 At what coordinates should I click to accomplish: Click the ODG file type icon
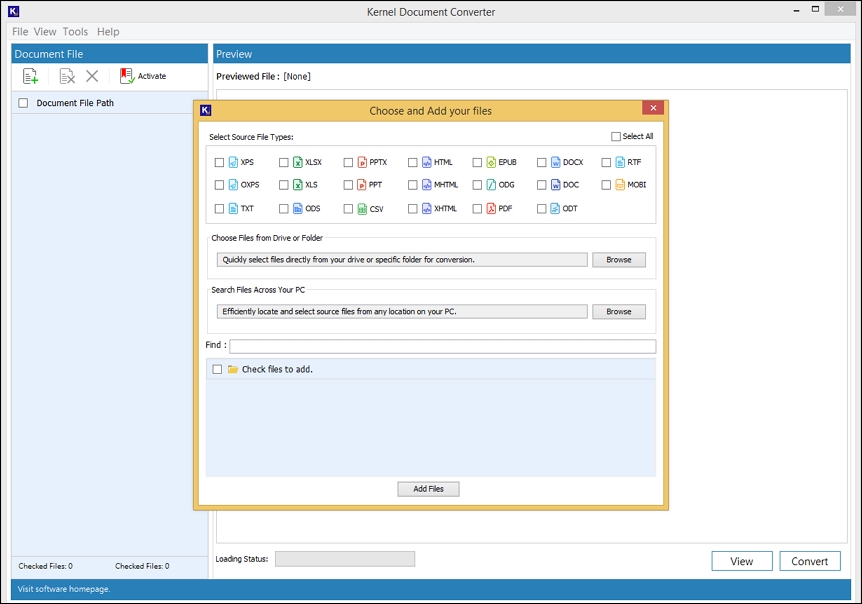click(491, 185)
